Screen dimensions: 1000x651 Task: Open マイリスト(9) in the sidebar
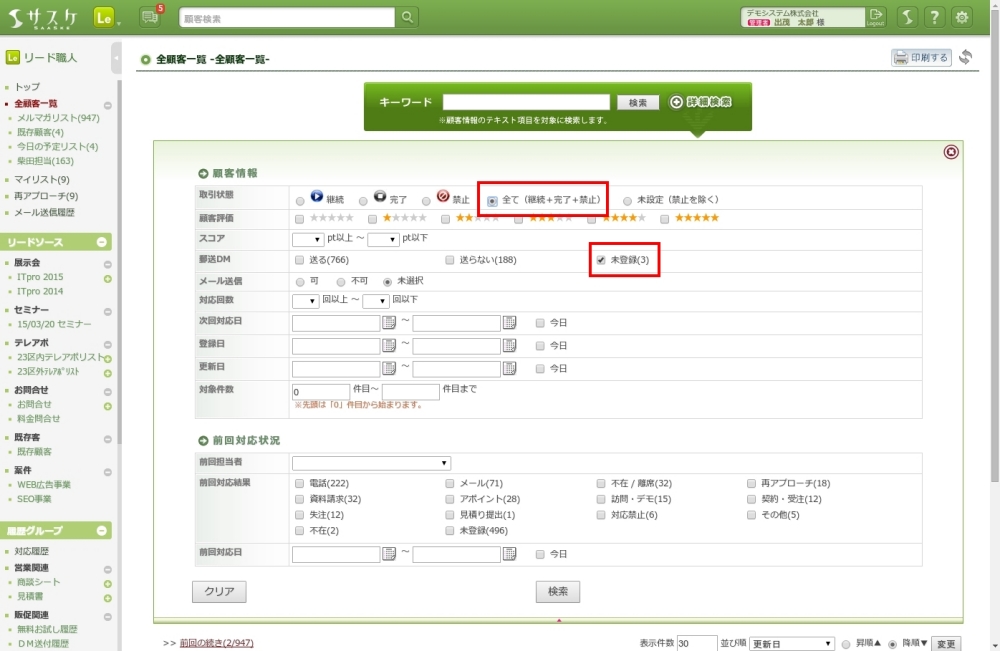(42, 180)
